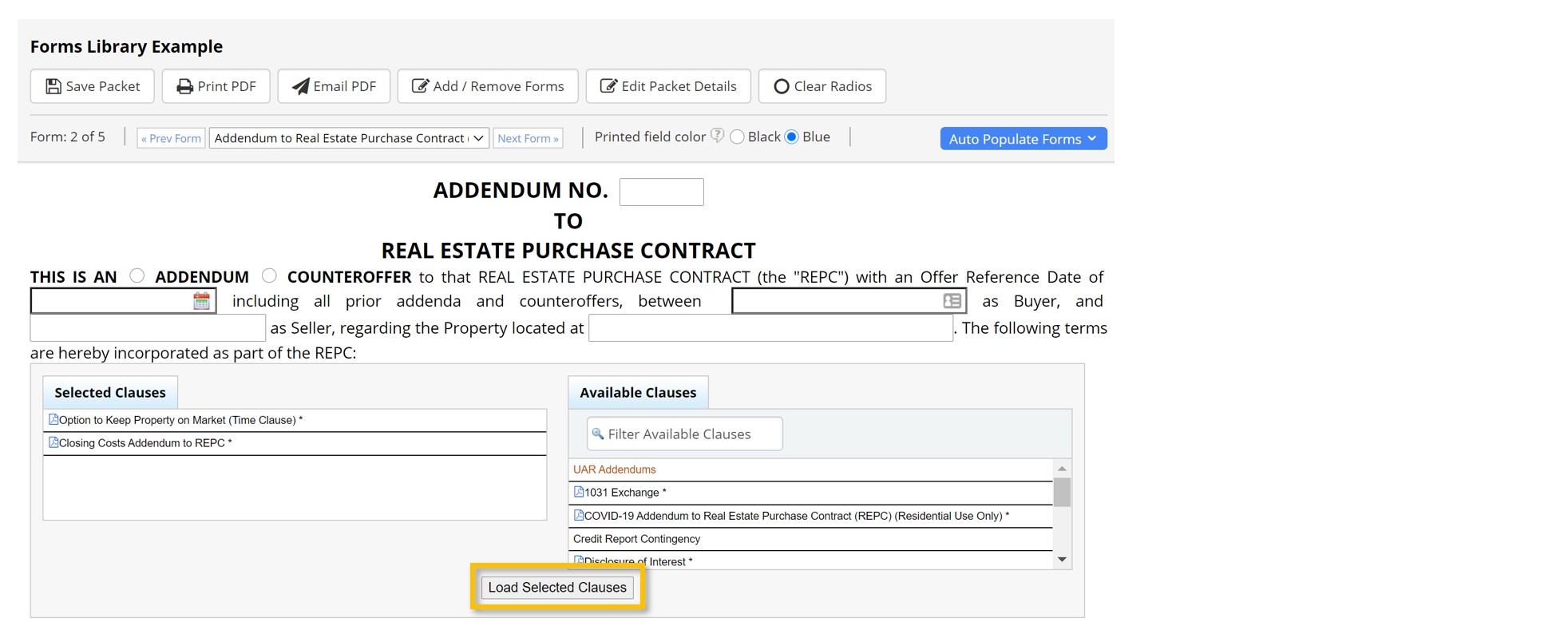Click the calendar icon in the date field
Image resolution: width=1568 pixels, height=638 pixels.
201,301
